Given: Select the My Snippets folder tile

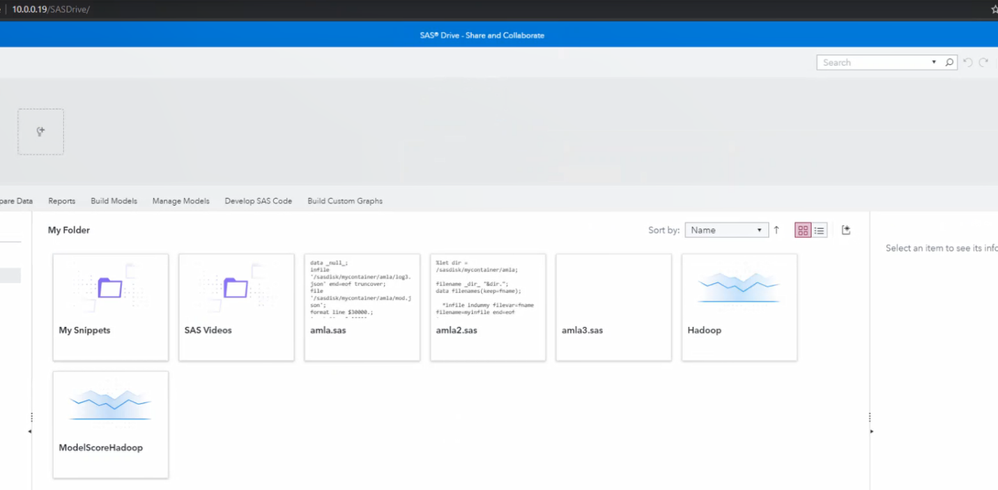Looking at the screenshot, I should pyautogui.click(x=111, y=307).
